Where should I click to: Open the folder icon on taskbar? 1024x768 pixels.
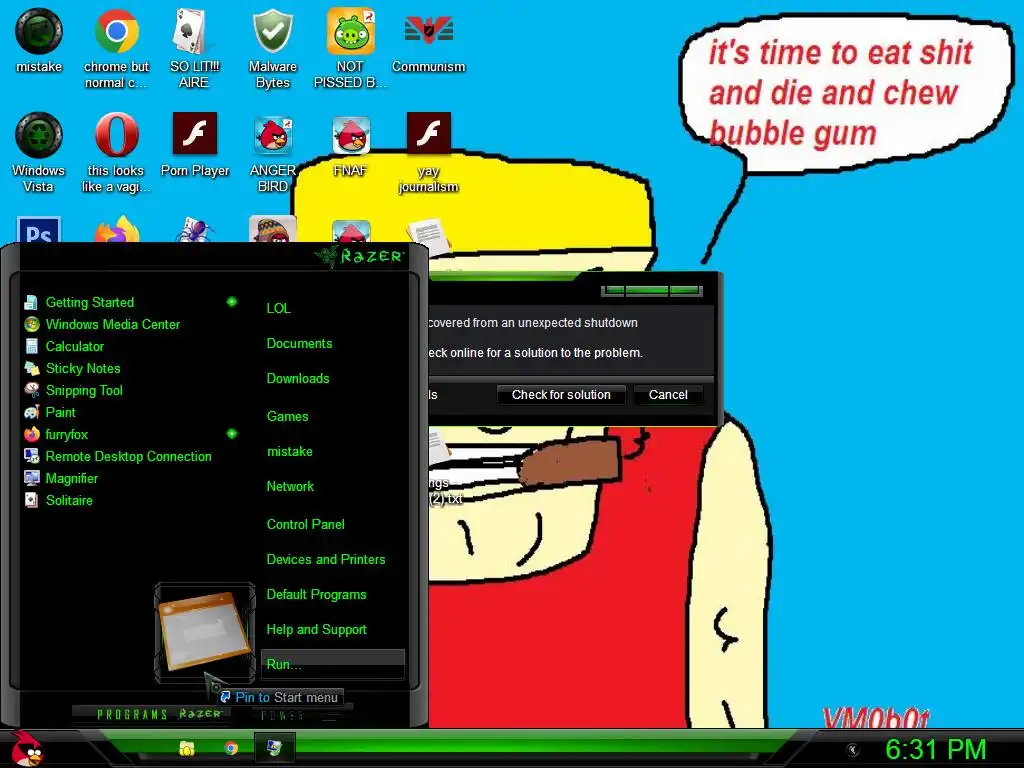(187, 748)
